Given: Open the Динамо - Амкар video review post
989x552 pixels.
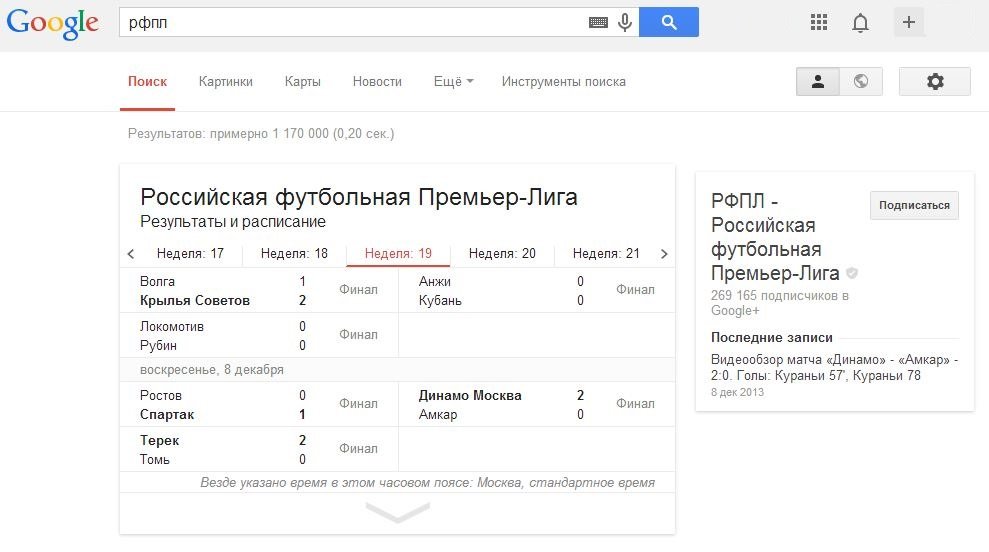Looking at the screenshot, I should (x=834, y=367).
